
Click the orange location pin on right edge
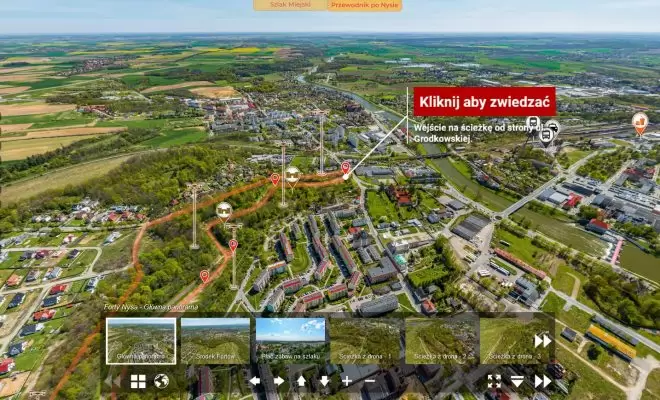coord(640,123)
